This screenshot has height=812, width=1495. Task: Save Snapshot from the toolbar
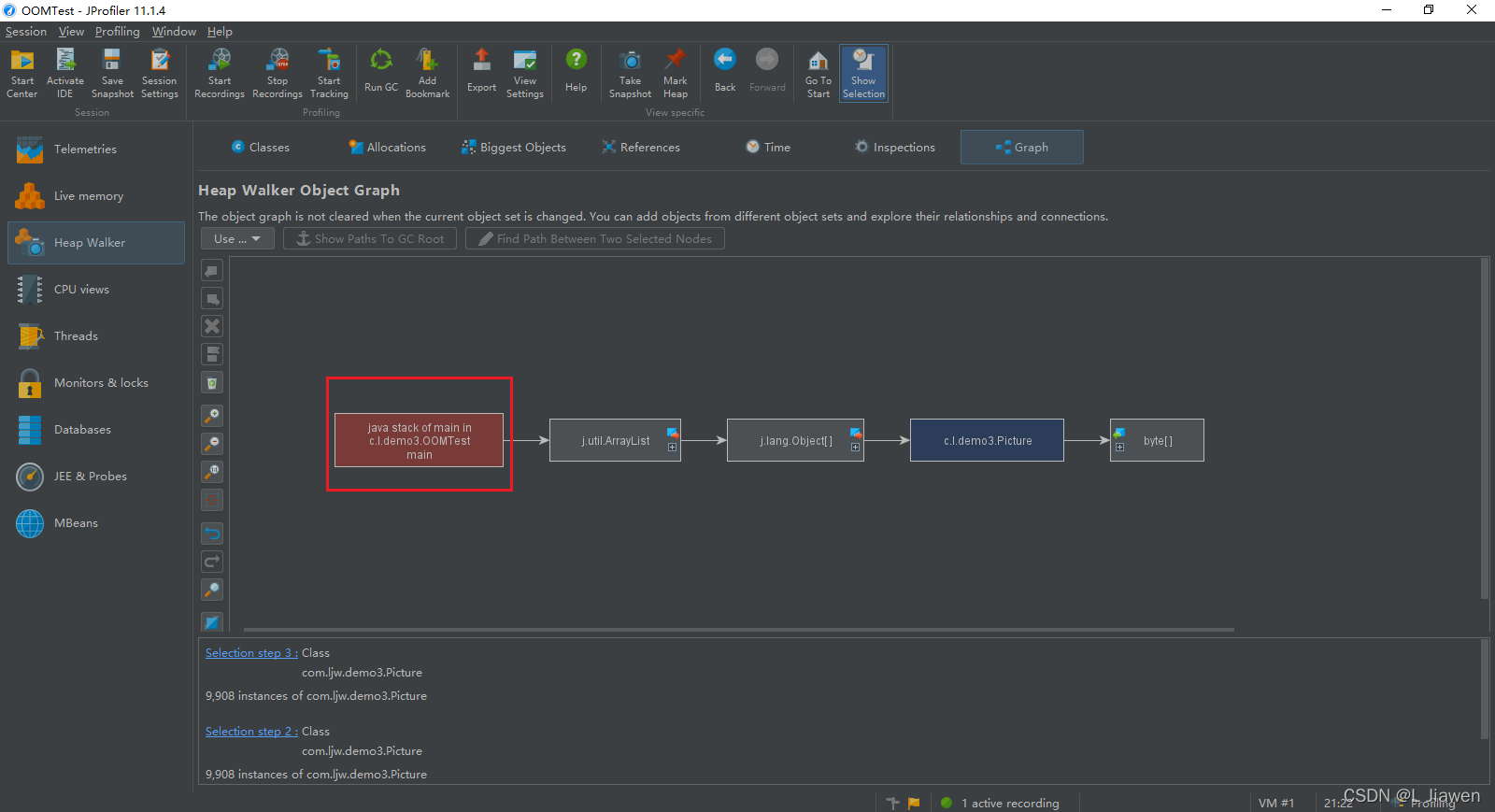click(112, 73)
